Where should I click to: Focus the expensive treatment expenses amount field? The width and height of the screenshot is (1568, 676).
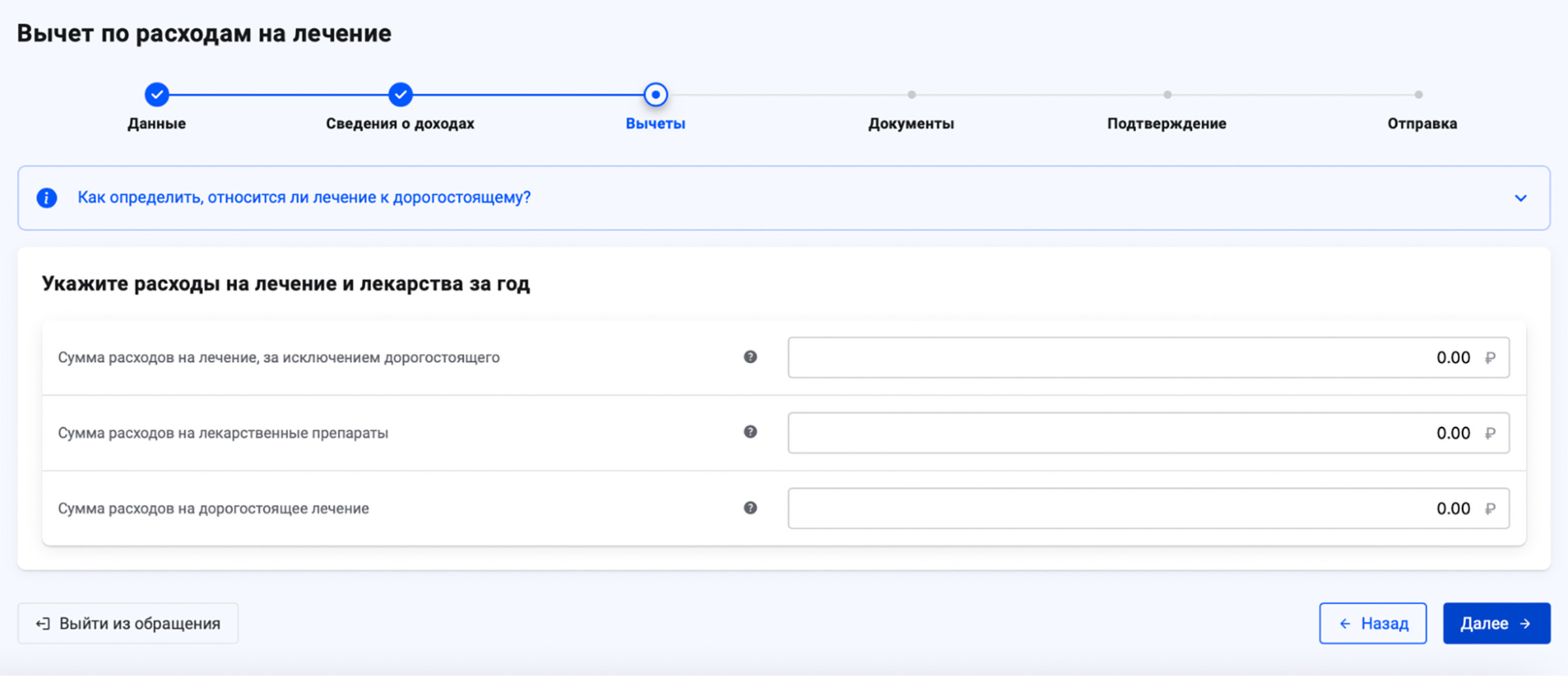coord(1149,508)
